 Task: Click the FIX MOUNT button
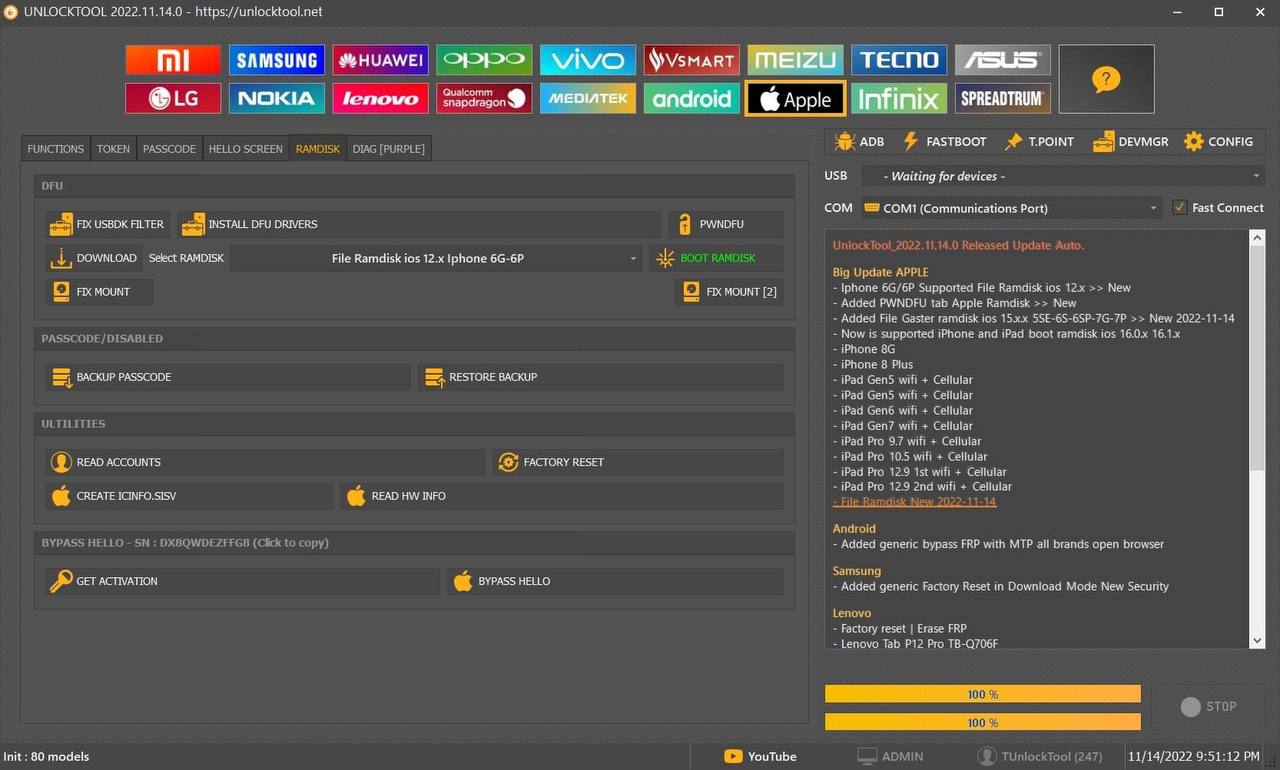99,292
